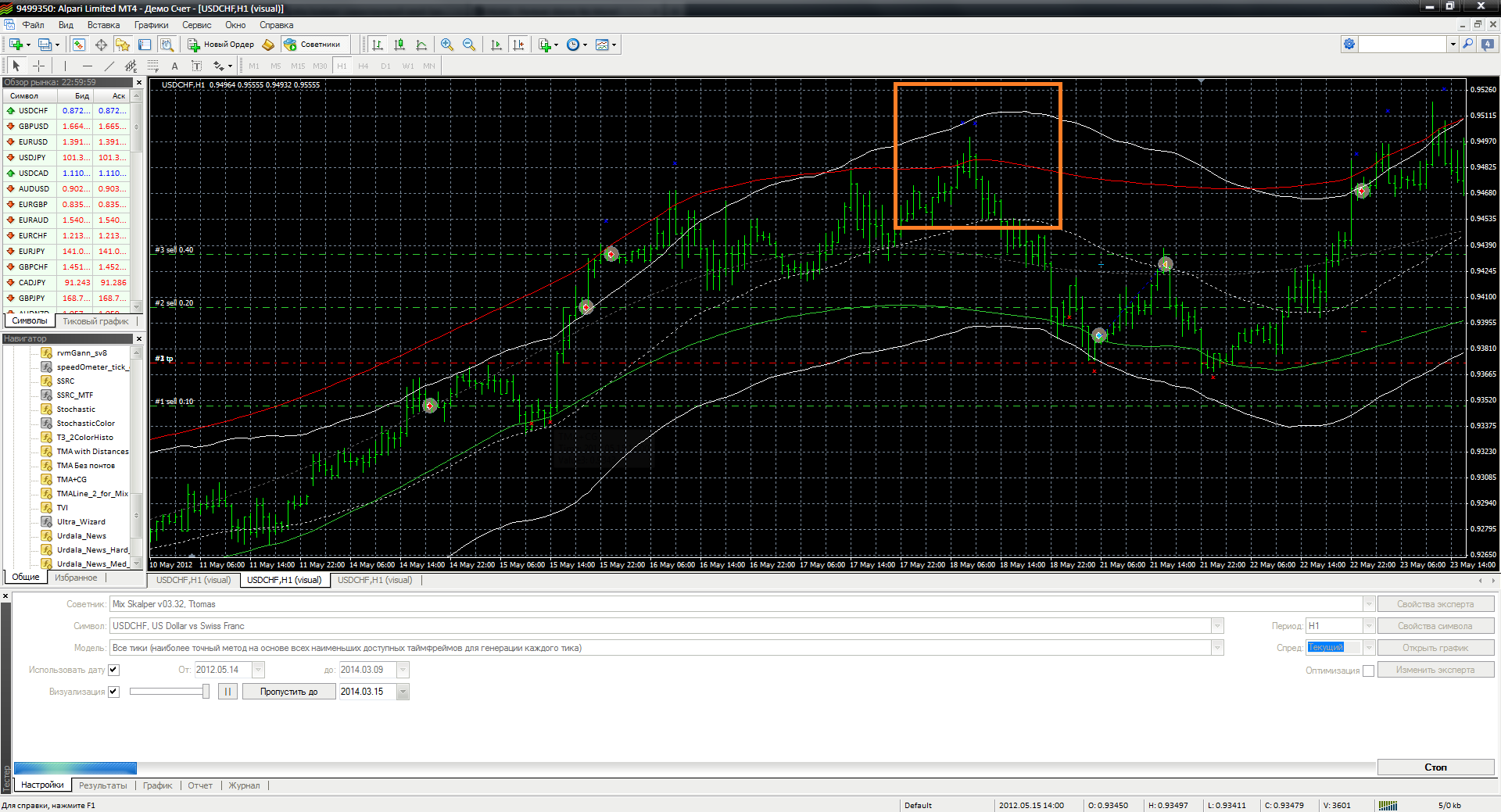Switch to the Результаты tab
The image size is (1501, 812).
tap(102, 785)
